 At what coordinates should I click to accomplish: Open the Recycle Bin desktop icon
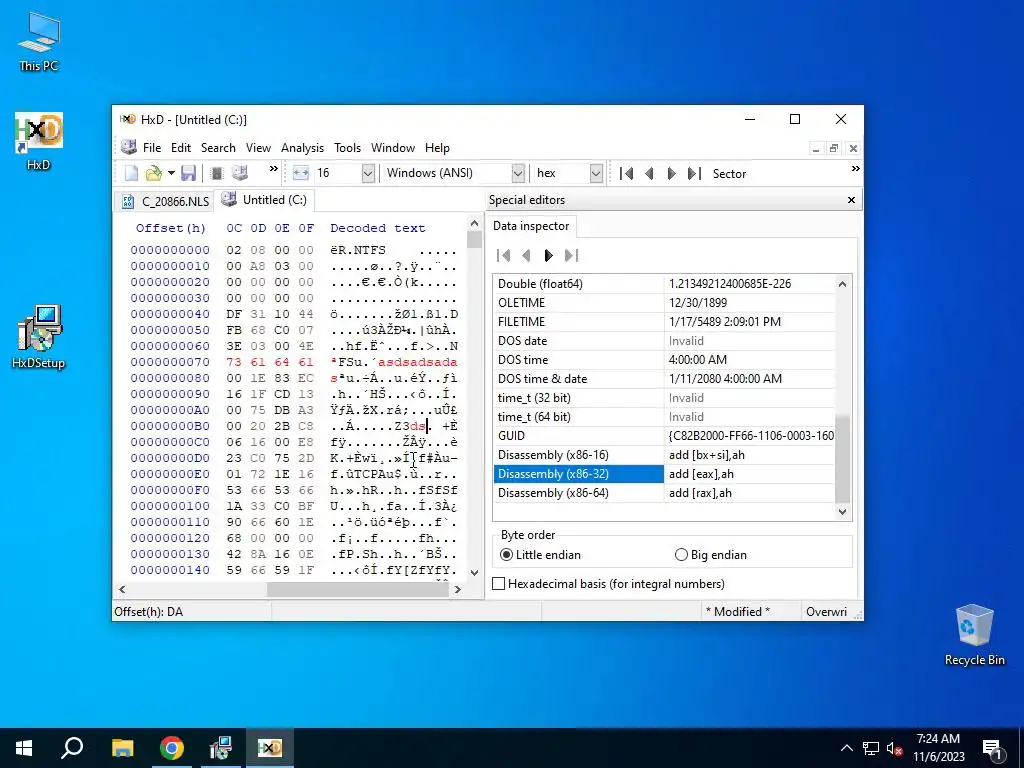pos(974,635)
